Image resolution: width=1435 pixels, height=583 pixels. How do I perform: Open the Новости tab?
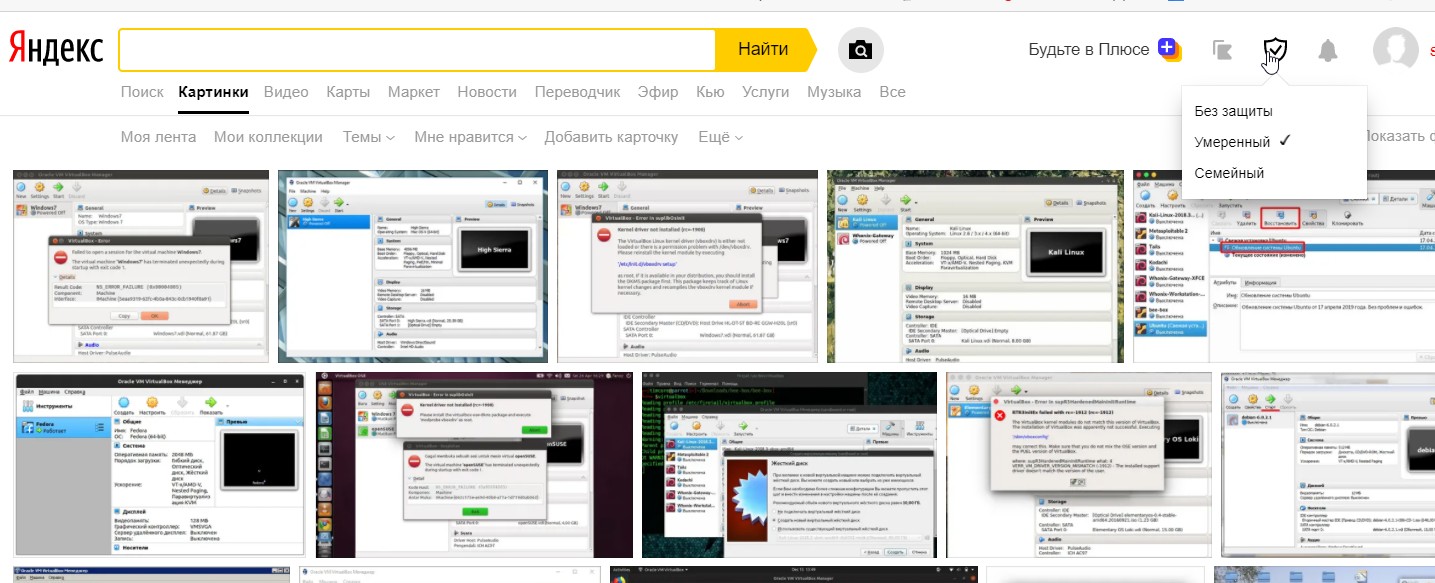pyautogui.click(x=487, y=92)
